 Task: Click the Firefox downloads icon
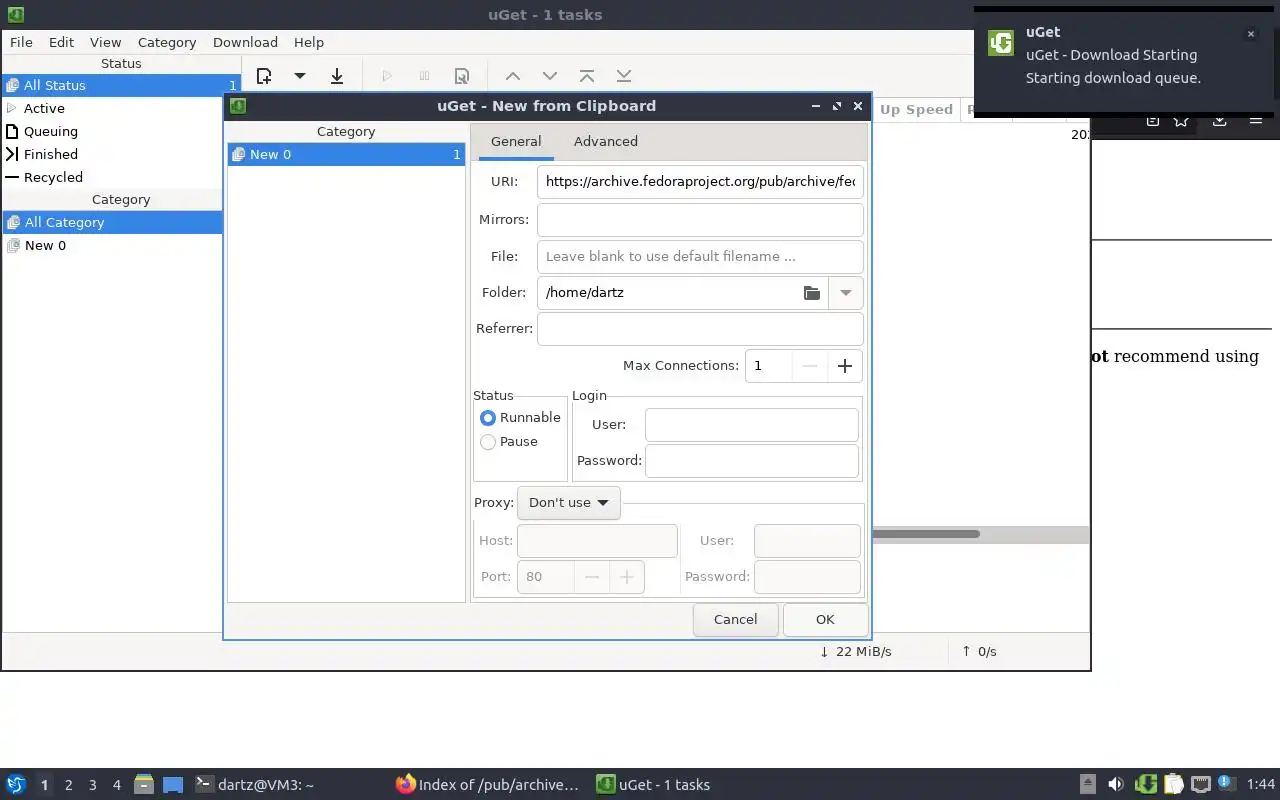[x=1219, y=120]
